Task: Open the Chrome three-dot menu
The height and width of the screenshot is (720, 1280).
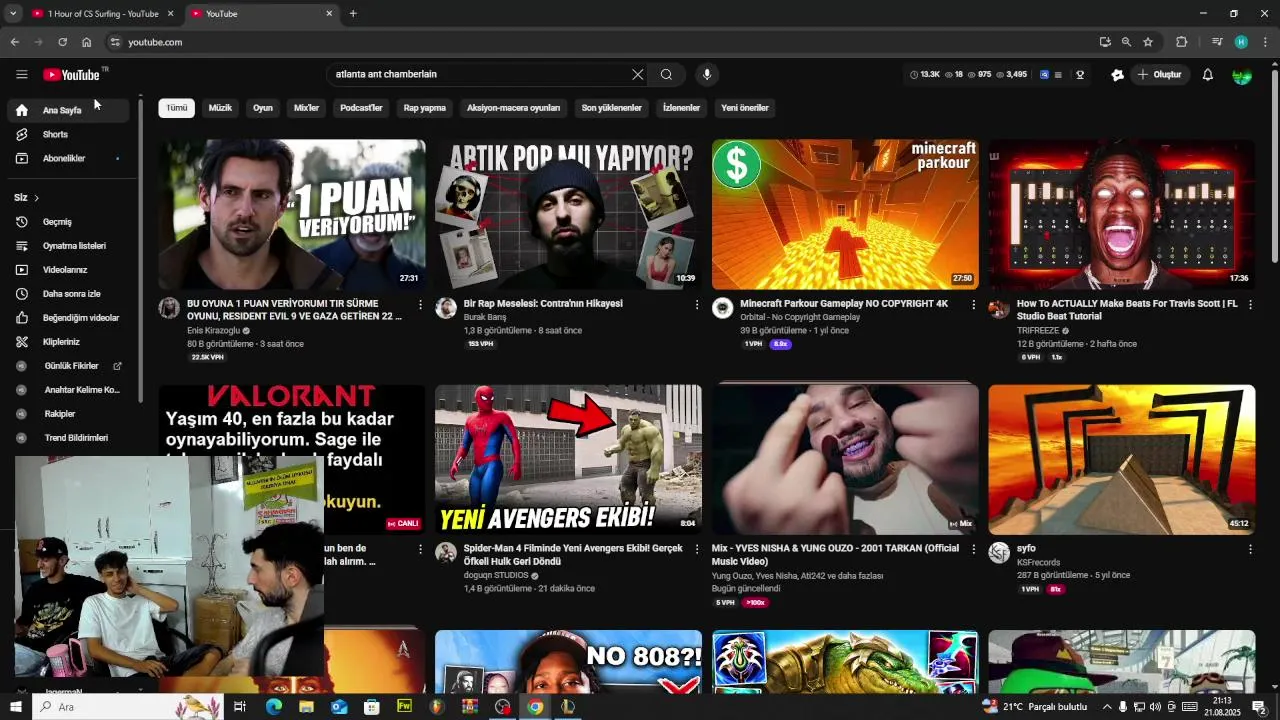Action: coord(1265,42)
